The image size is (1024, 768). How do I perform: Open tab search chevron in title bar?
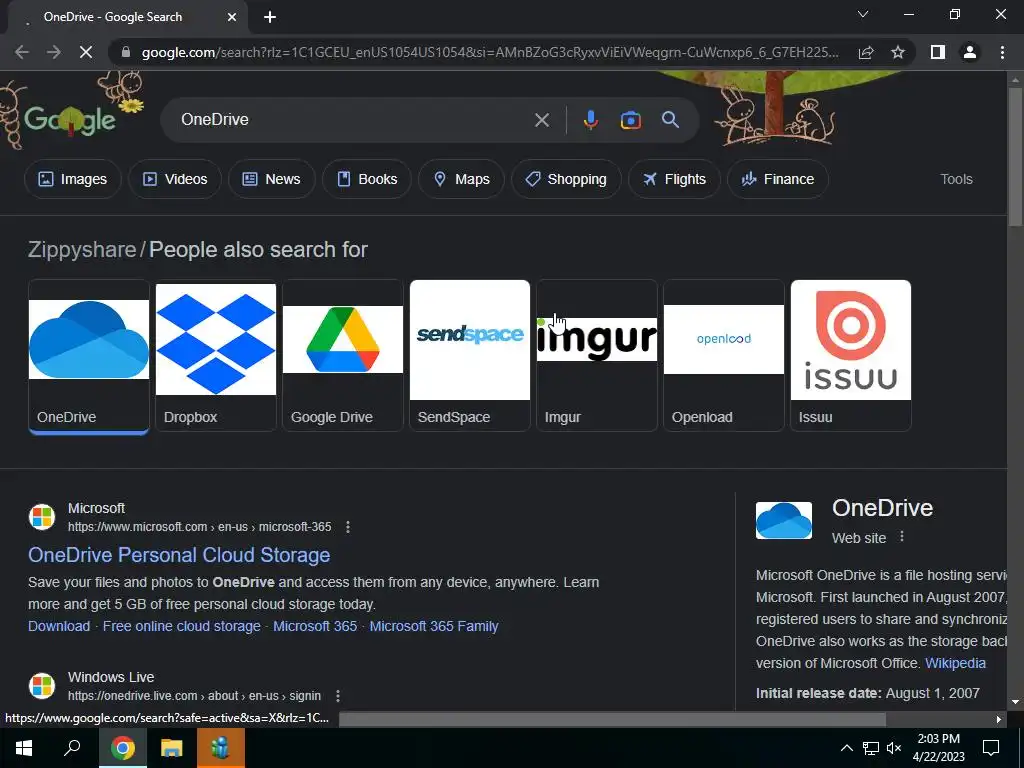click(863, 14)
